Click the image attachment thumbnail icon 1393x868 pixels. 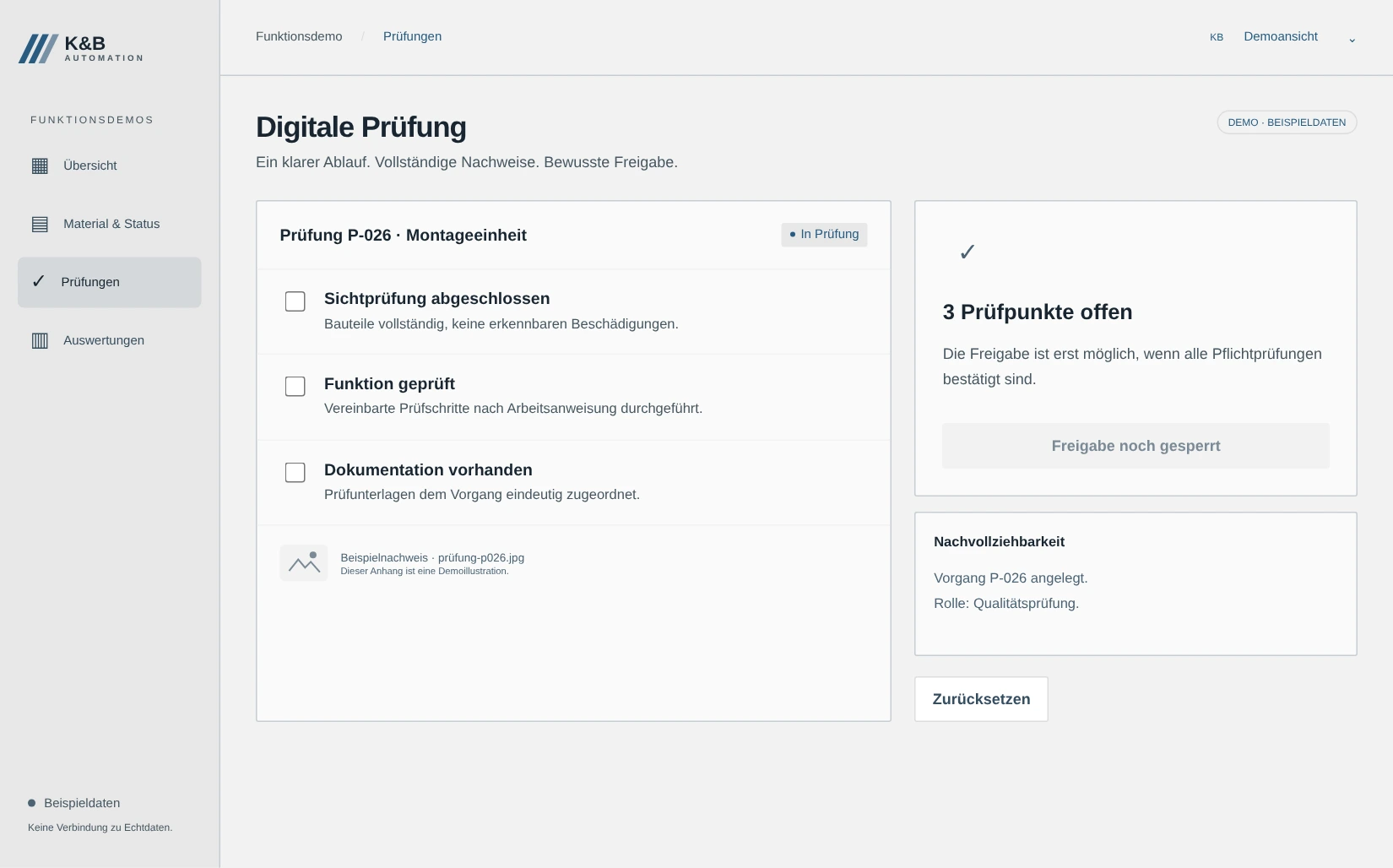[304, 563]
